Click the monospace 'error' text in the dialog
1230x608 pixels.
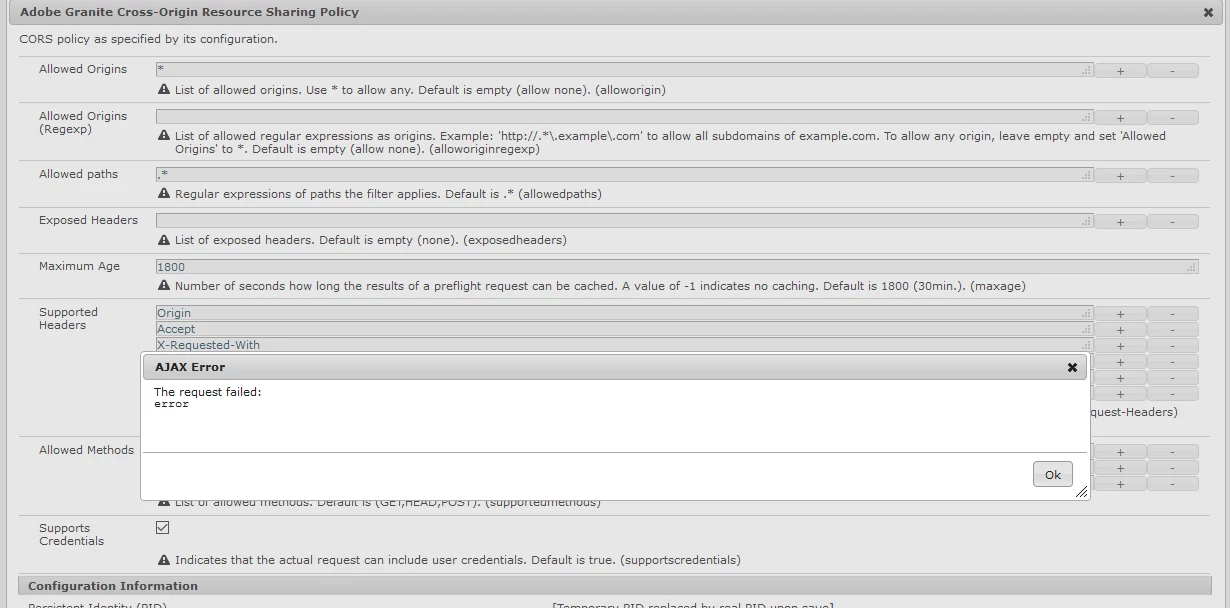(x=171, y=404)
